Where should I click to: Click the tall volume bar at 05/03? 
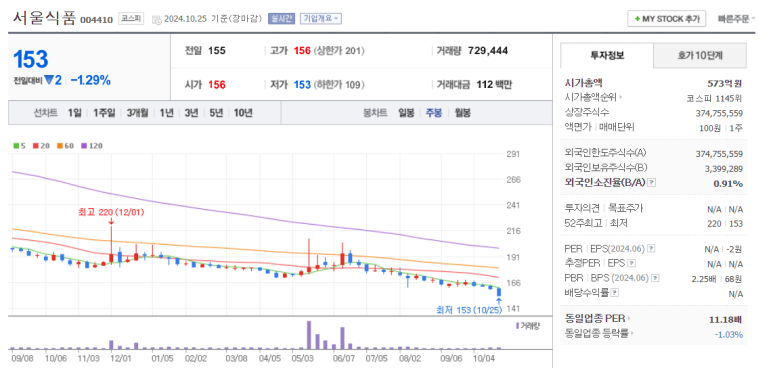[309, 335]
